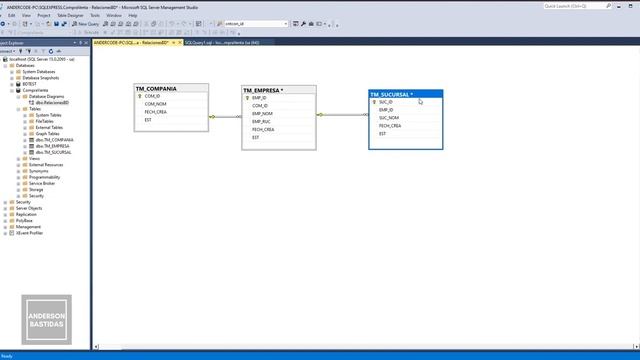Expand the Views folder node

pyautogui.click(x=18, y=159)
